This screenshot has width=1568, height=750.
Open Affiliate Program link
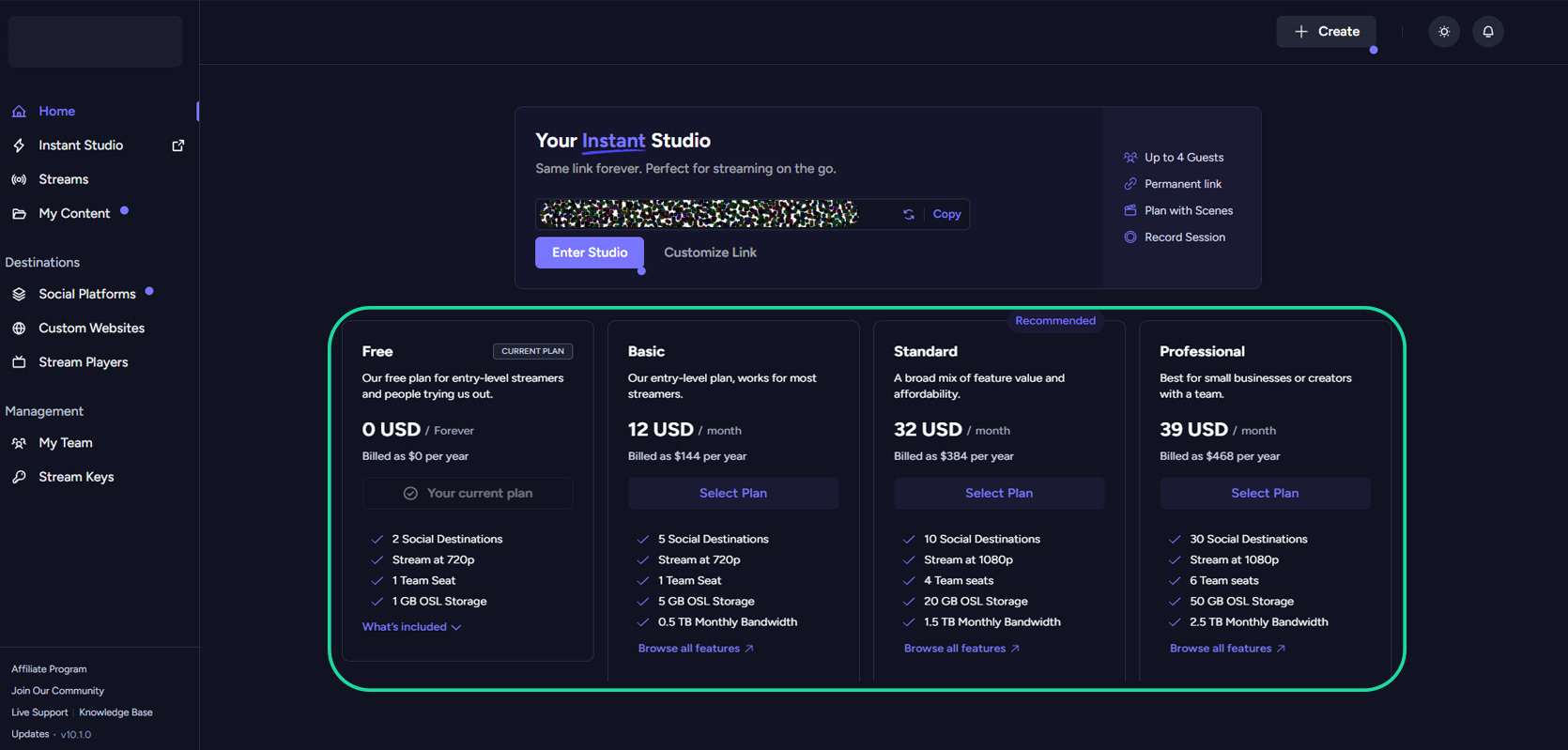49,669
